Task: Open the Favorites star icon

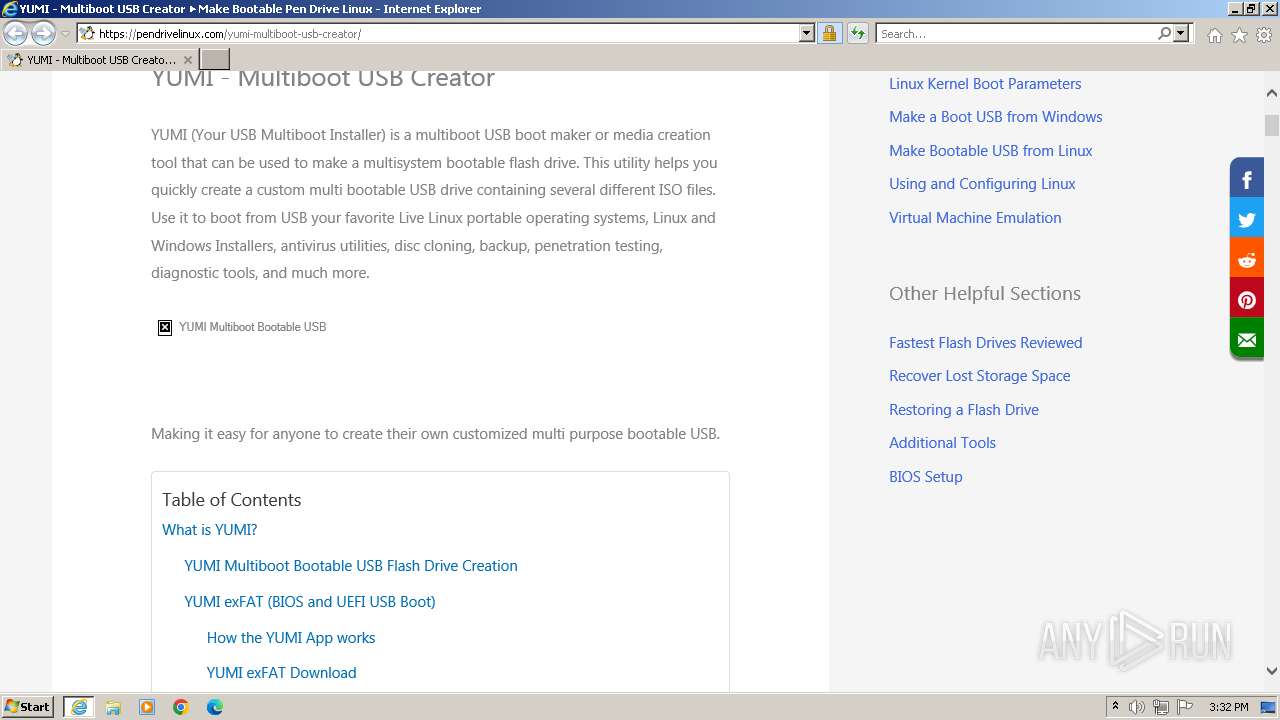Action: tap(1239, 35)
